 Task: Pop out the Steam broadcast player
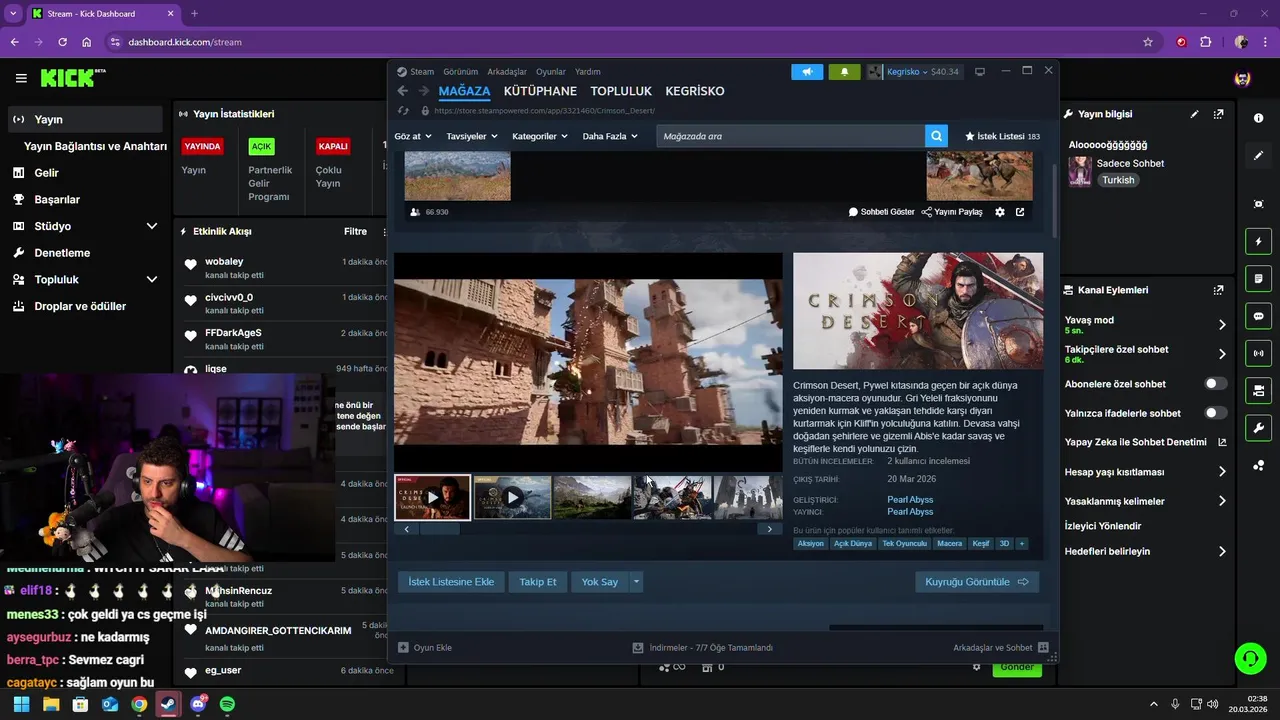tap(1020, 212)
